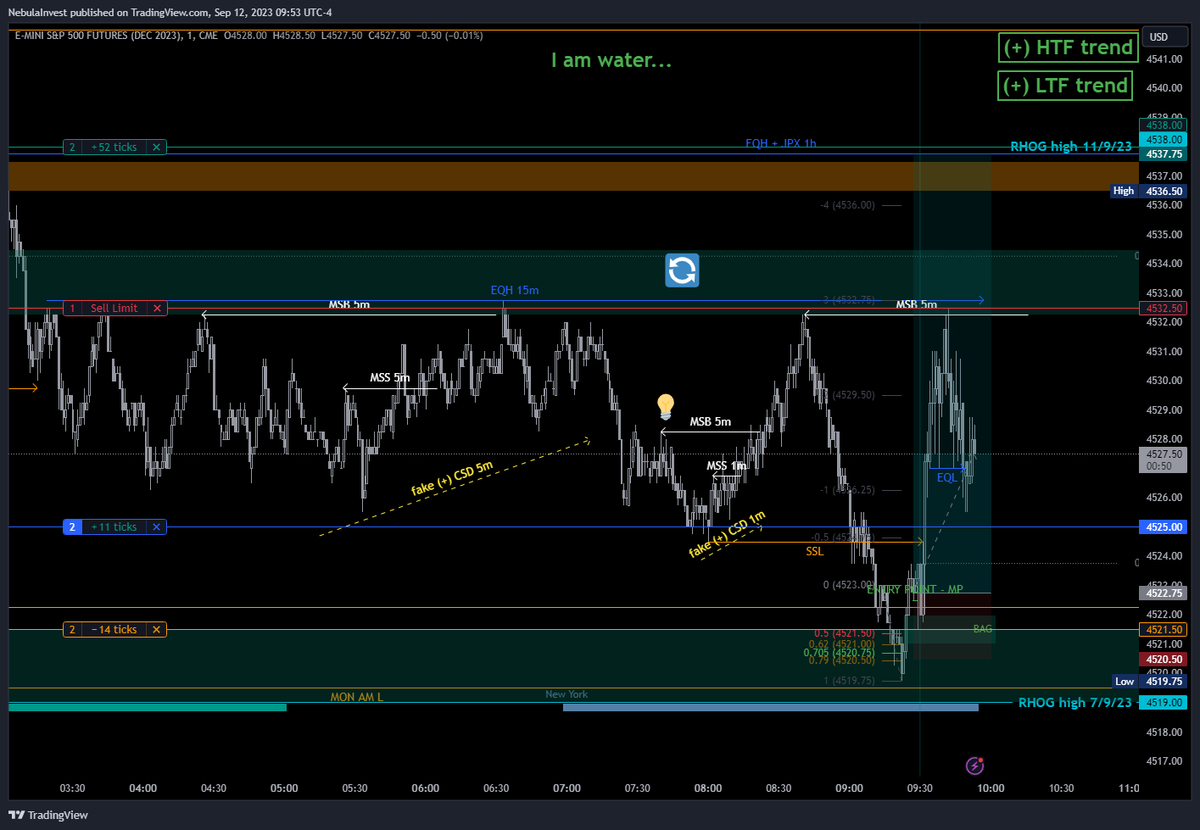Click the teal session bar at bottom left
1200x830 pixels.
coord(147,707)
